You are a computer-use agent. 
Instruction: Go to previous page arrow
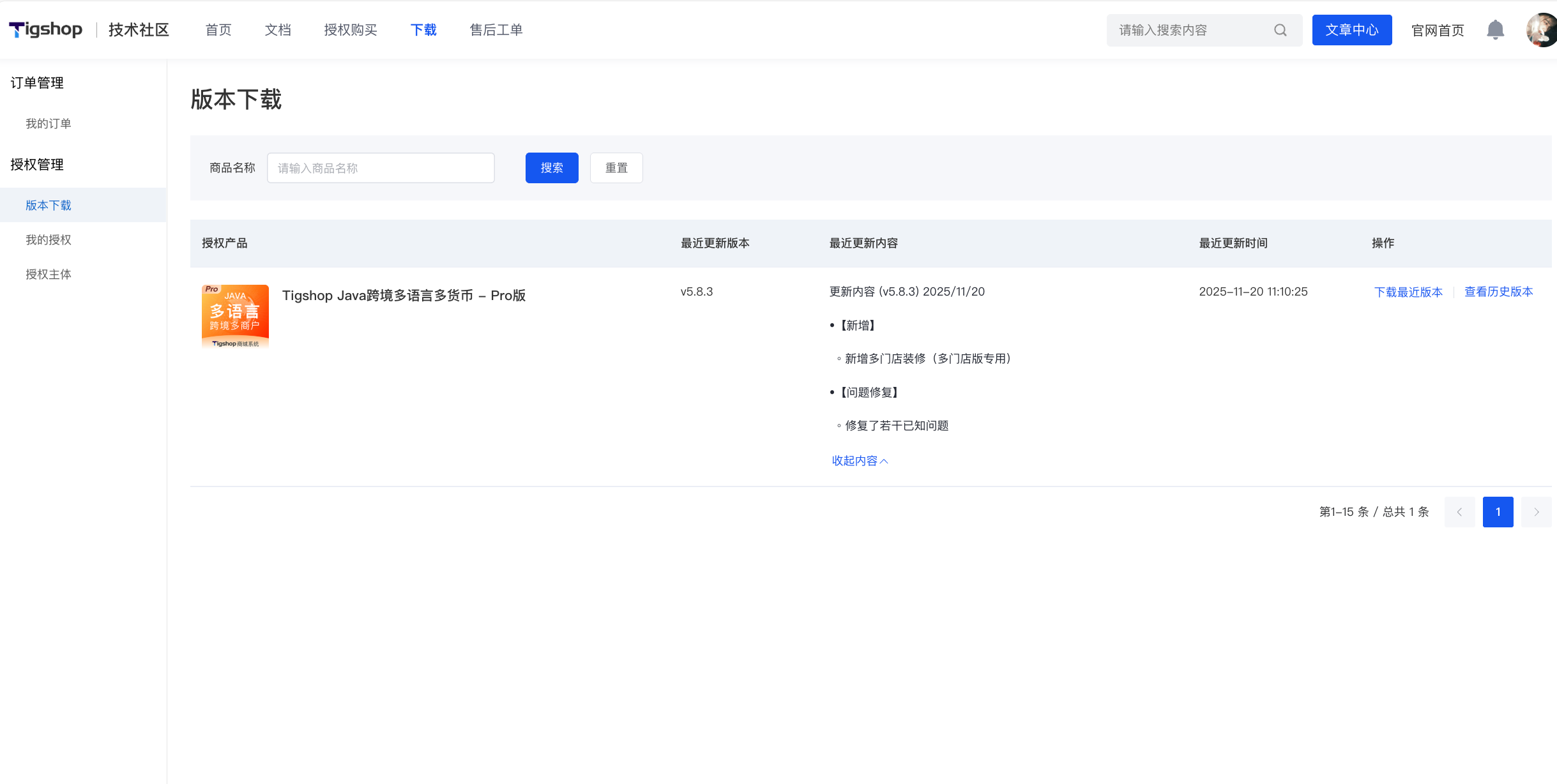pos(1459,512)
